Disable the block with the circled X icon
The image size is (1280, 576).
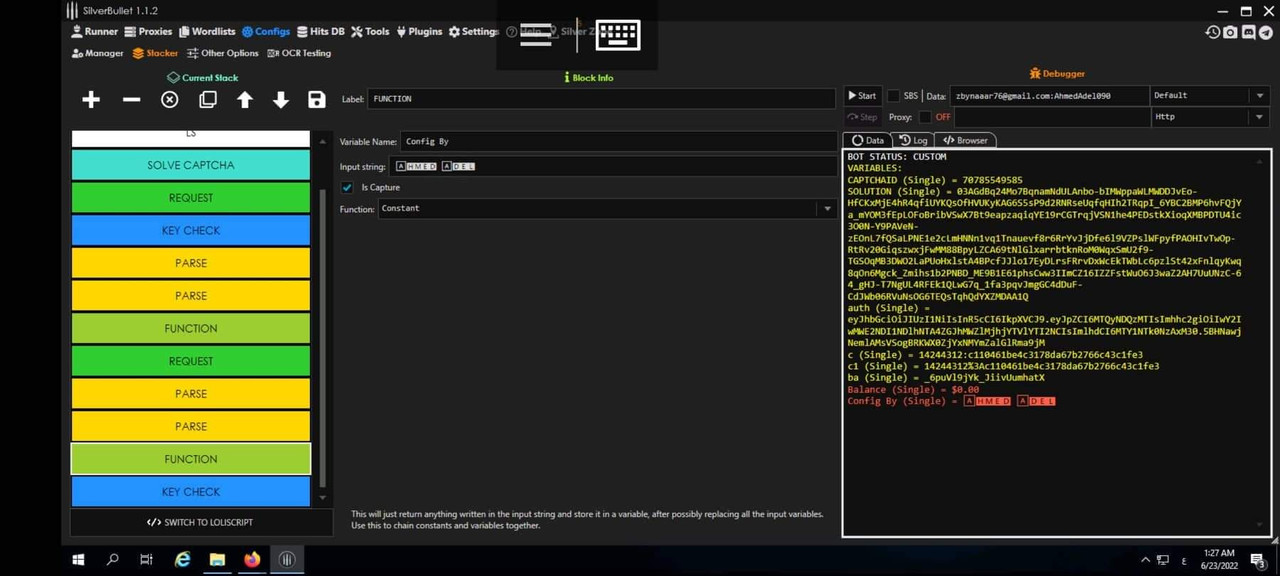click(x=170, y=99)
